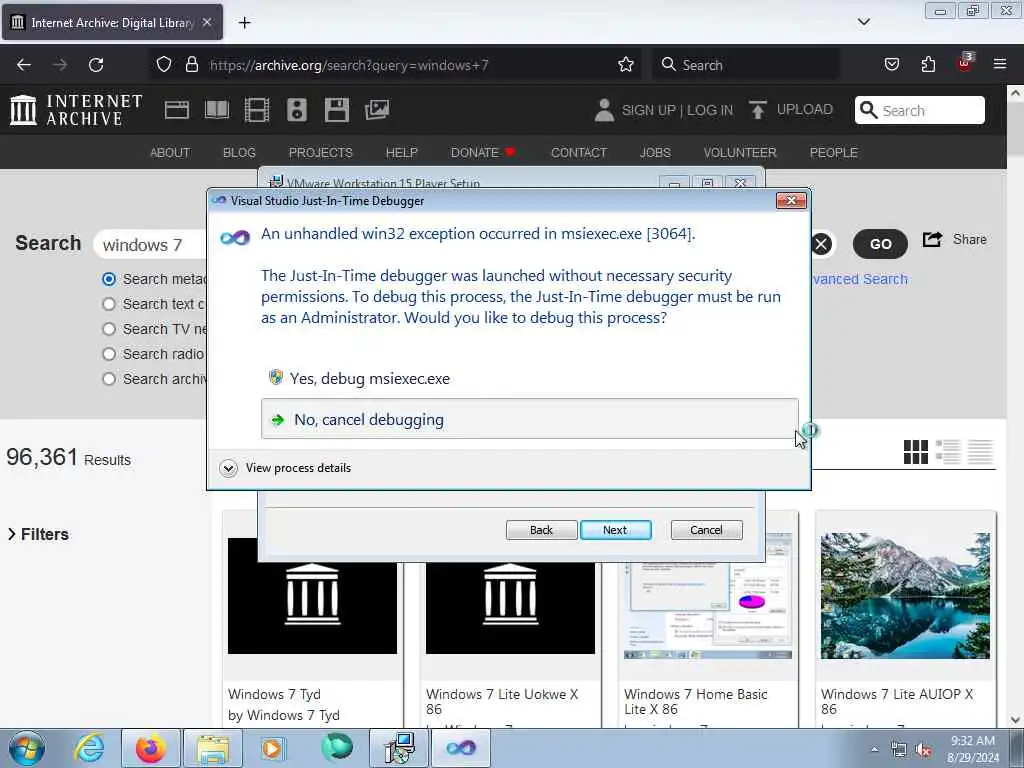
Task: Select the Search metadata radio button
Action: [x=109, y=280]
